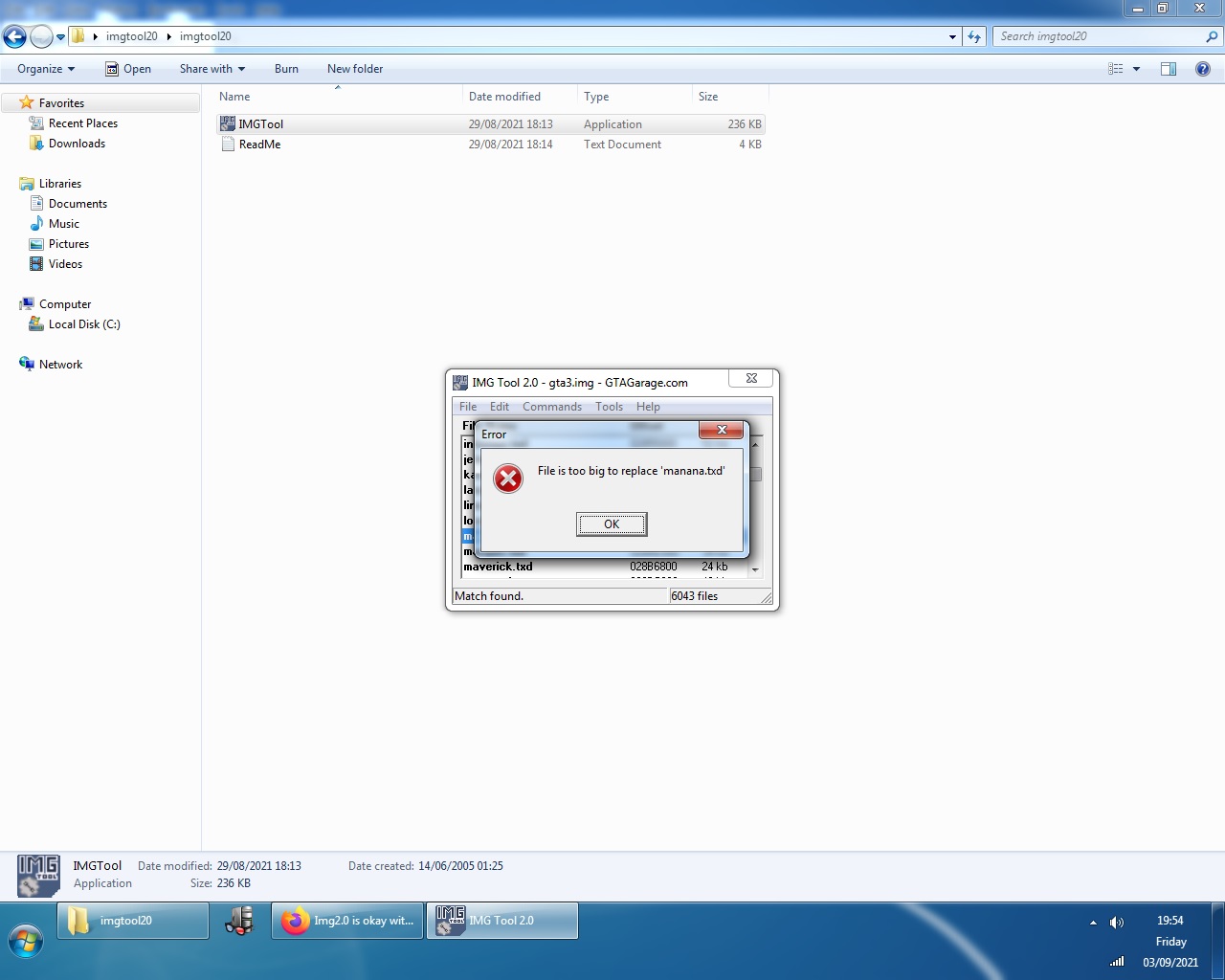Show hidden tray icons arrow
1225x980 pixels.
(x=1093, y=923)
